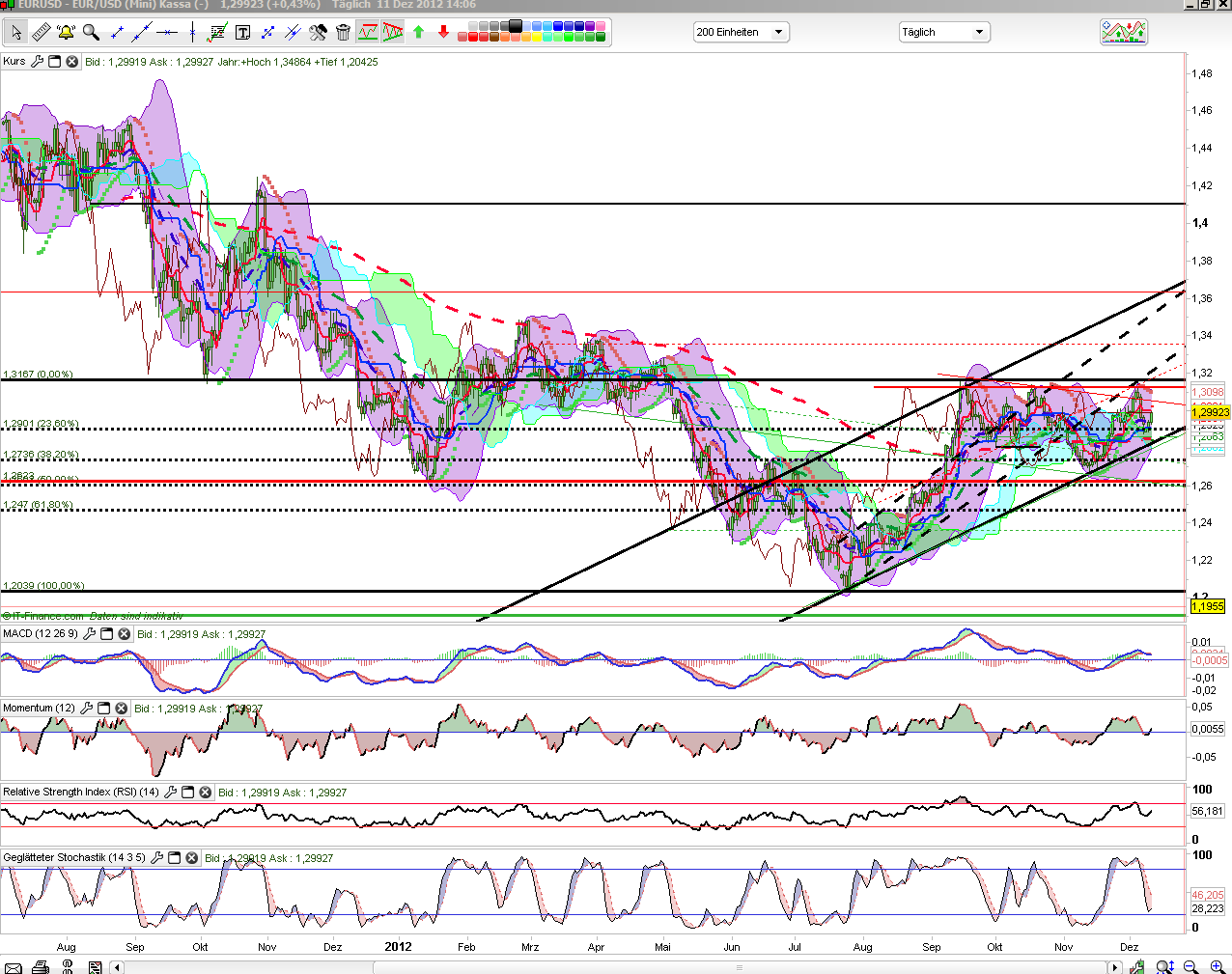The image size is (1232, 974).
Task: Click the trash can delete icon
Action: click(343, 33)
